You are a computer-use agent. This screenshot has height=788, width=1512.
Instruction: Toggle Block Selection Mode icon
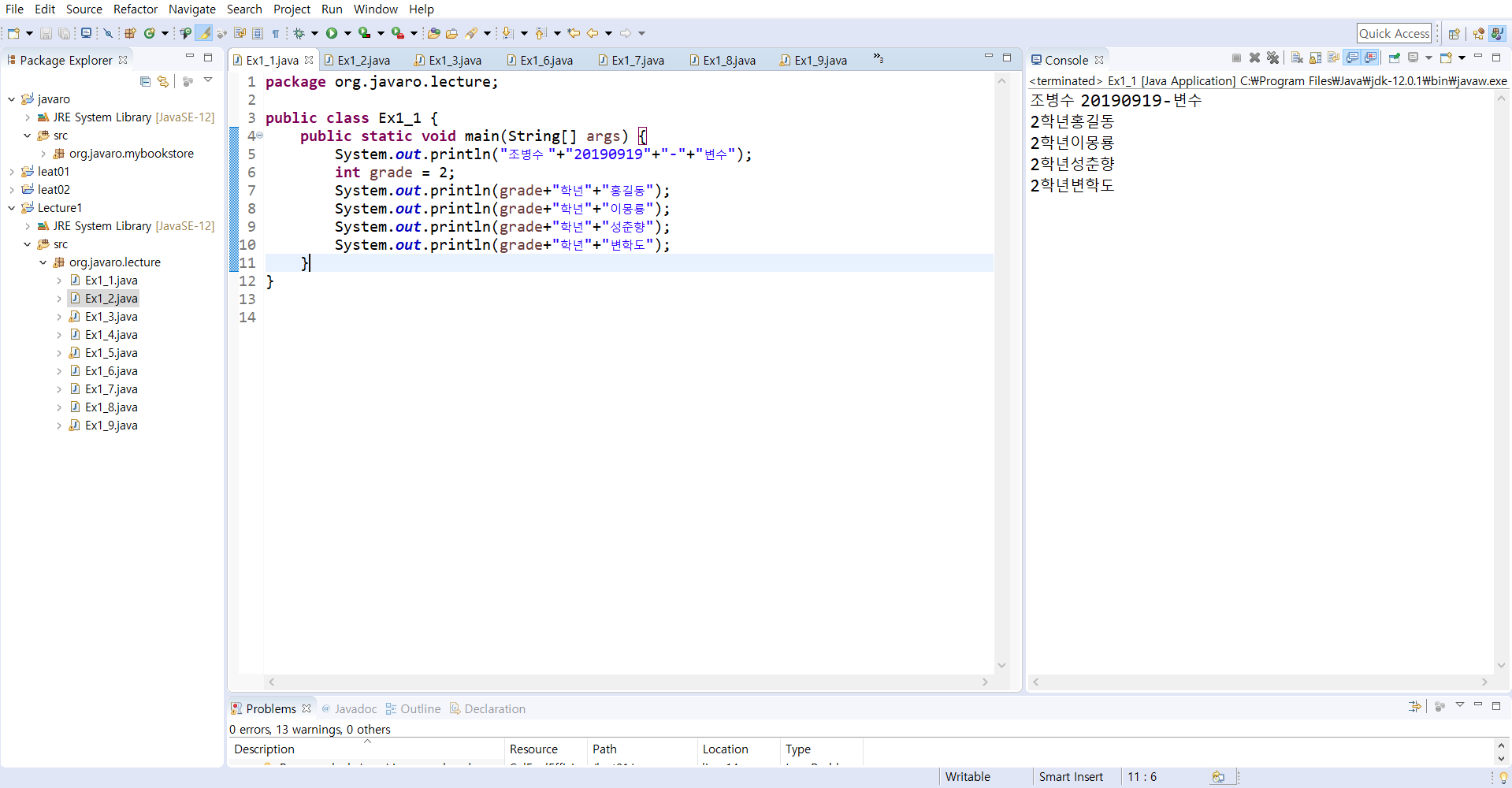click(x=258, y=33)
